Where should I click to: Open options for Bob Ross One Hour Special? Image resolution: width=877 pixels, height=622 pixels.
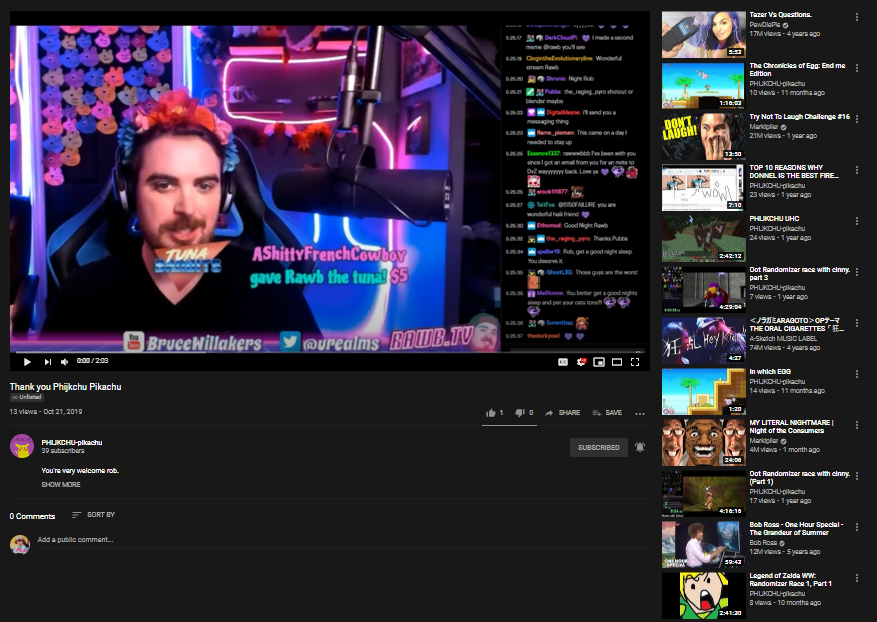click(x=856, y=527)
